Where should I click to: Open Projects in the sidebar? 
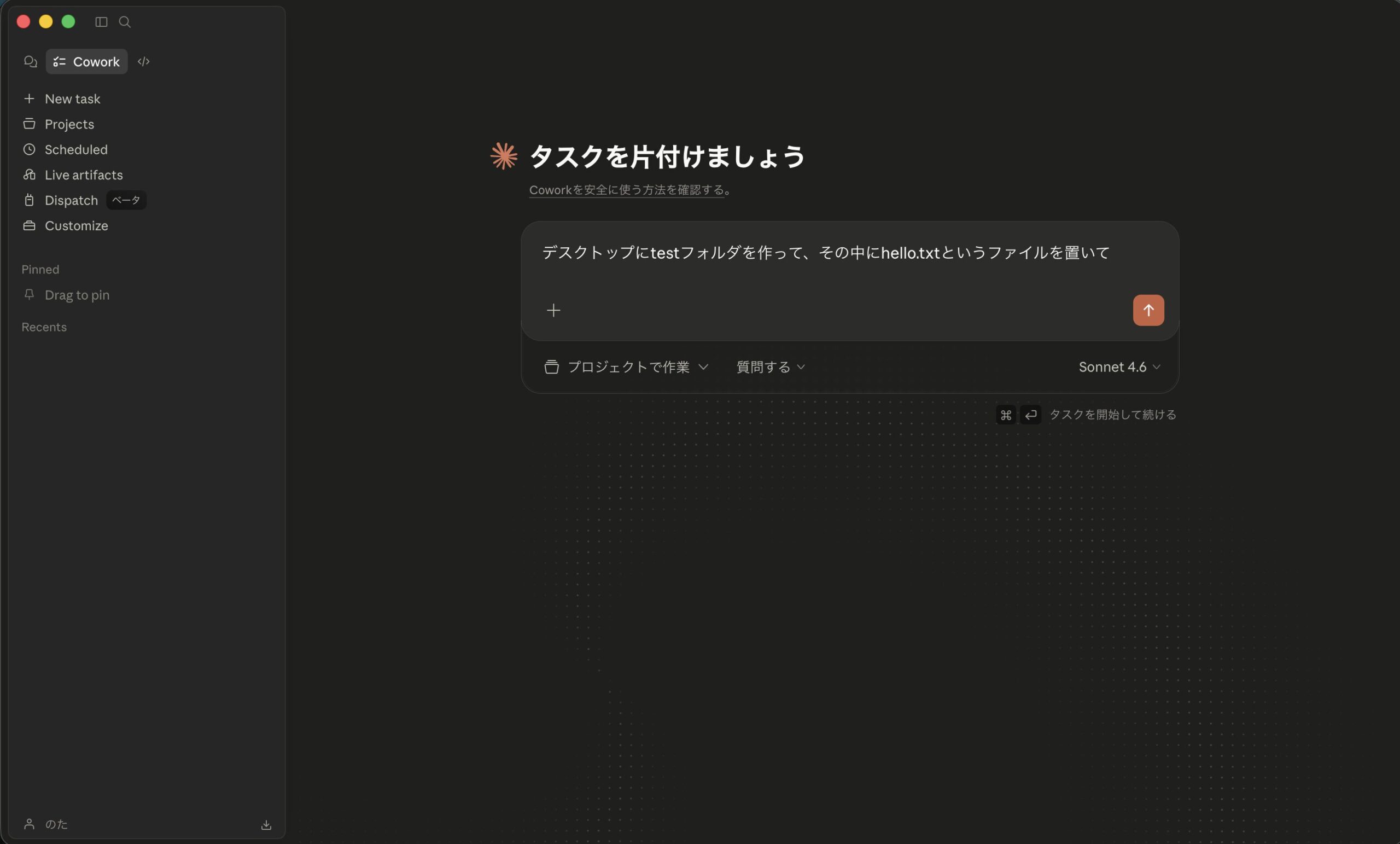[69, 124]
